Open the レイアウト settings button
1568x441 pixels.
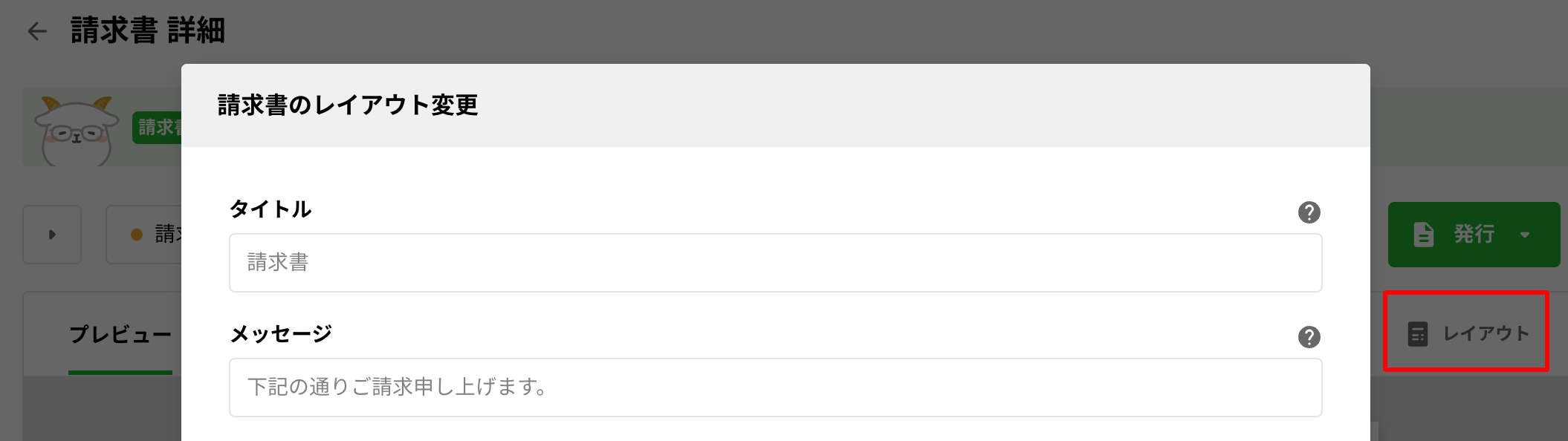(x=1466, y=333)
